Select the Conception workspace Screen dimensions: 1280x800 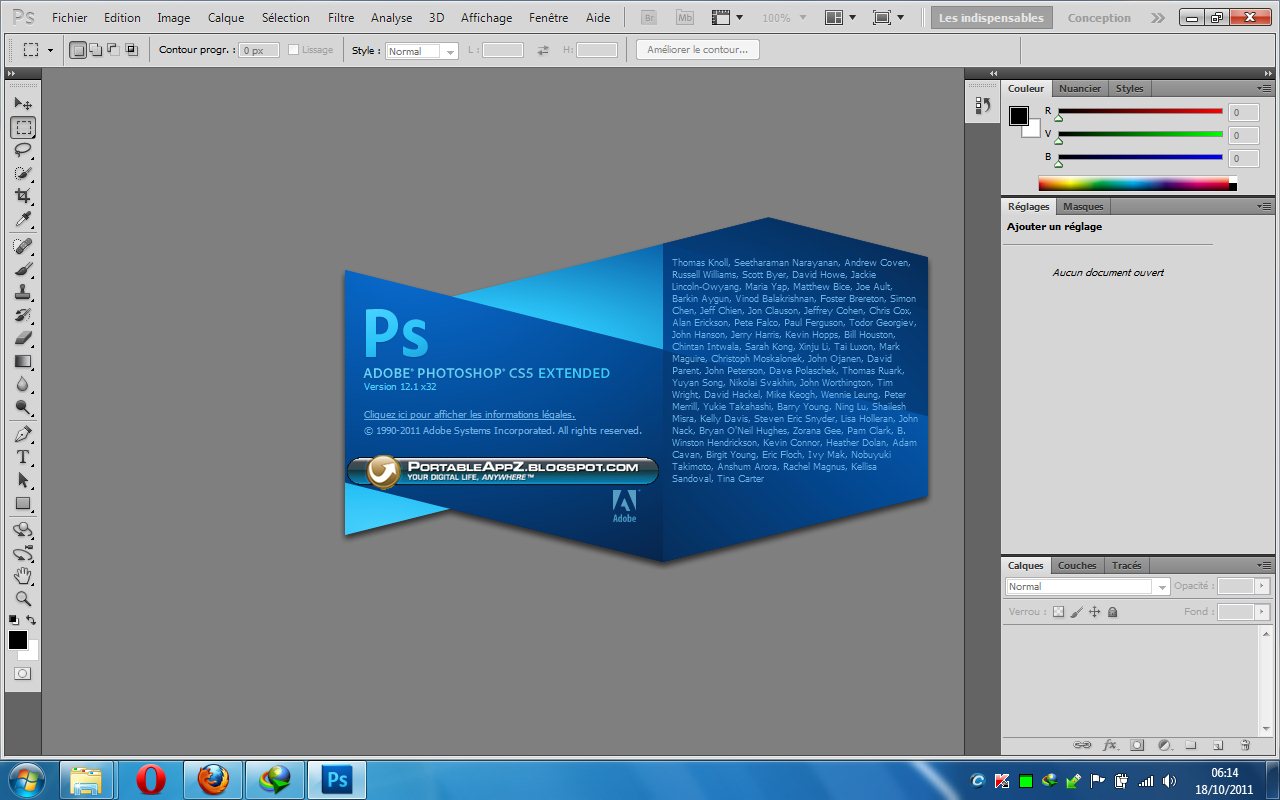[1099, 18]
